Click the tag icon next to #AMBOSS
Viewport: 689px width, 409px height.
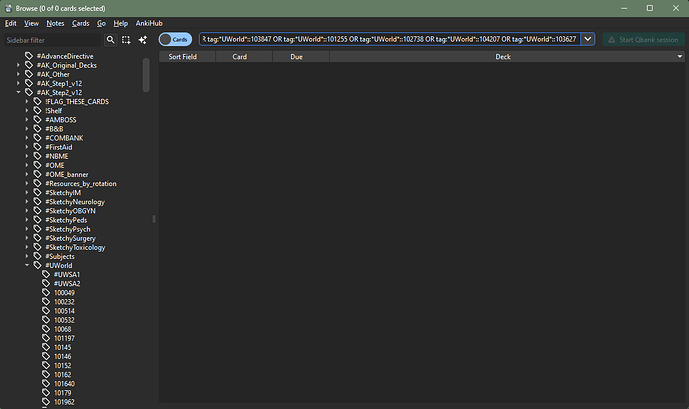click(x=38, y=120)
